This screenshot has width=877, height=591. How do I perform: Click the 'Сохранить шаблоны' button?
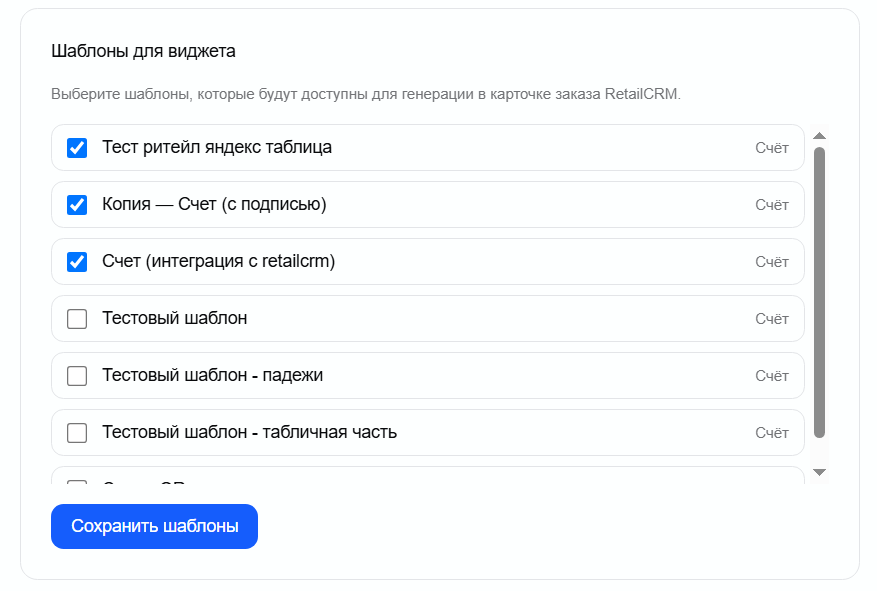click(x=154, y=526)
